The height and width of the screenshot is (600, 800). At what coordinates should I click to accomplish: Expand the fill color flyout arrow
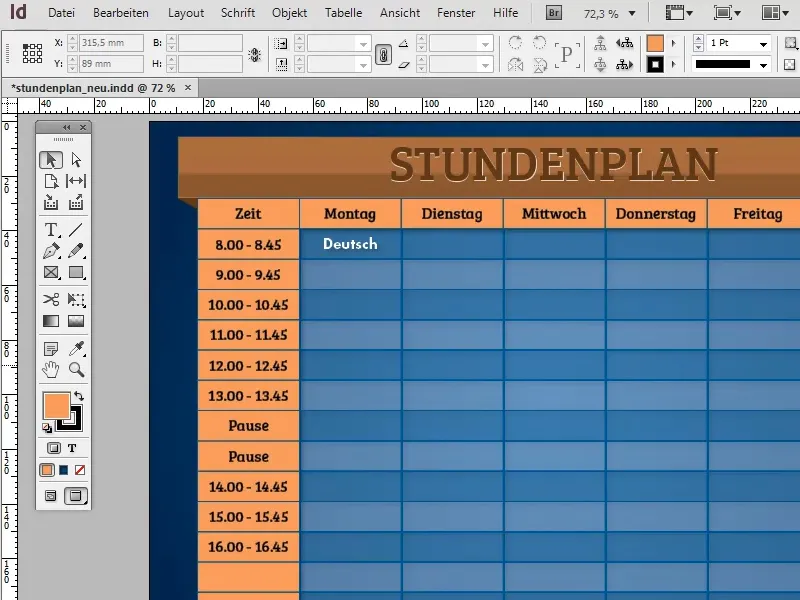pyautogui.click(x=673, y=43)
